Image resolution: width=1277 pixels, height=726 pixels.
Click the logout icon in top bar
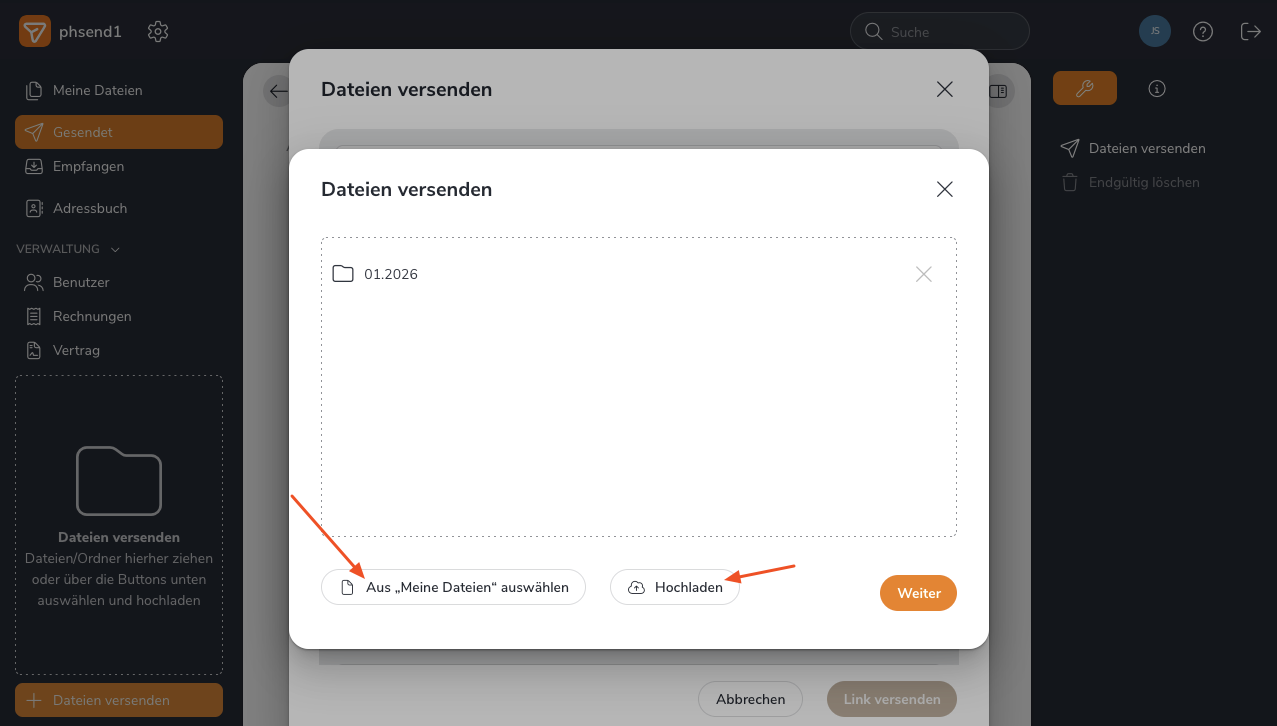coord(1250,32)
